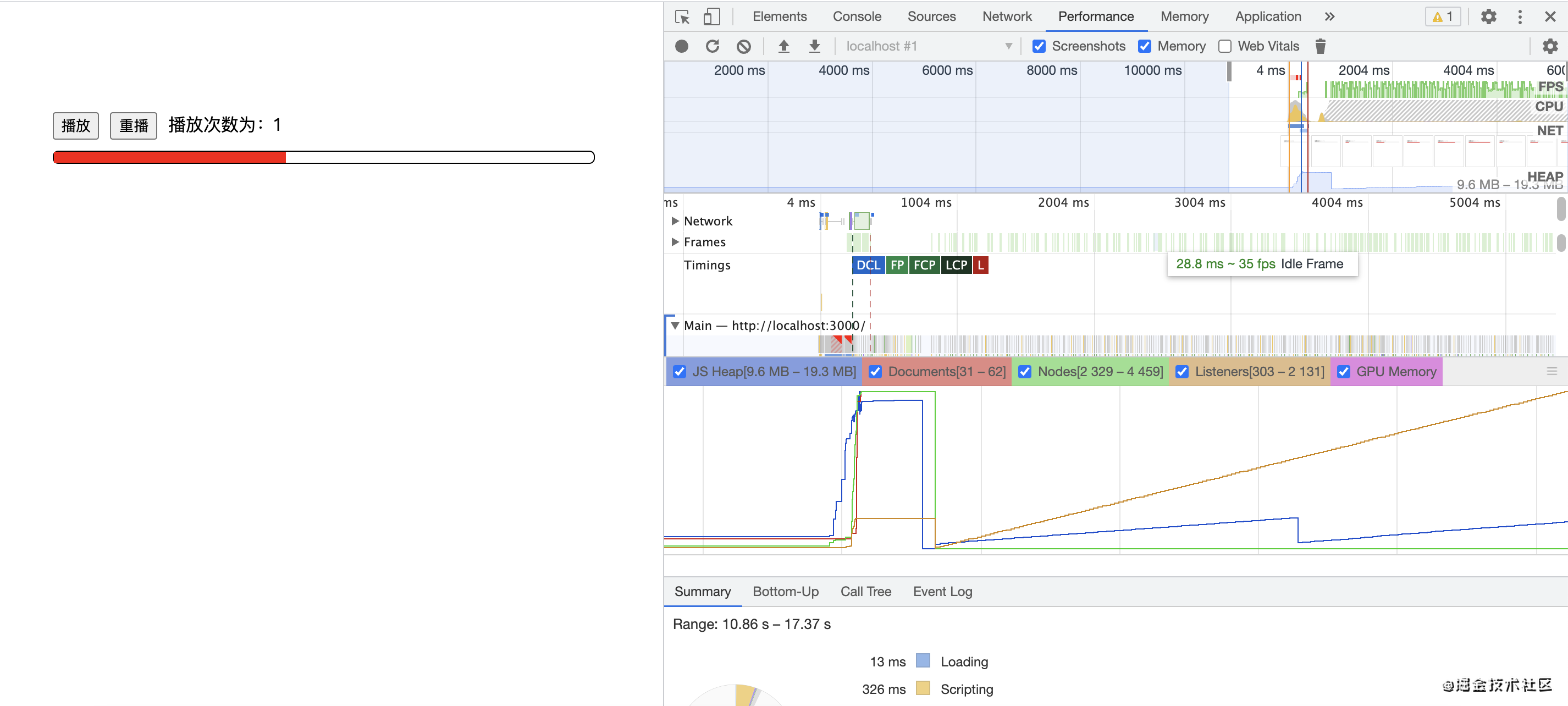The height and width of the screenshot is (706, 1568).
Task: Uncheck the Screenshots checkbox
Action: 1039,46
